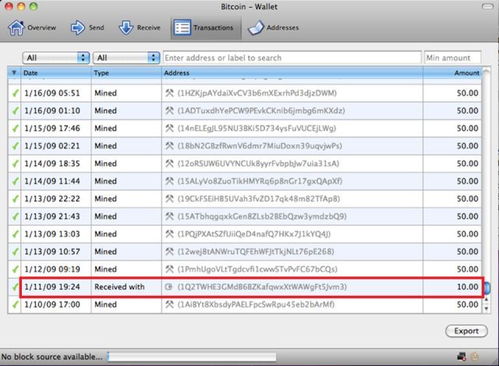The height and width of the screenshot is (366, 499).
Task: Sort by the Date column header
Action: click(56, 73)
